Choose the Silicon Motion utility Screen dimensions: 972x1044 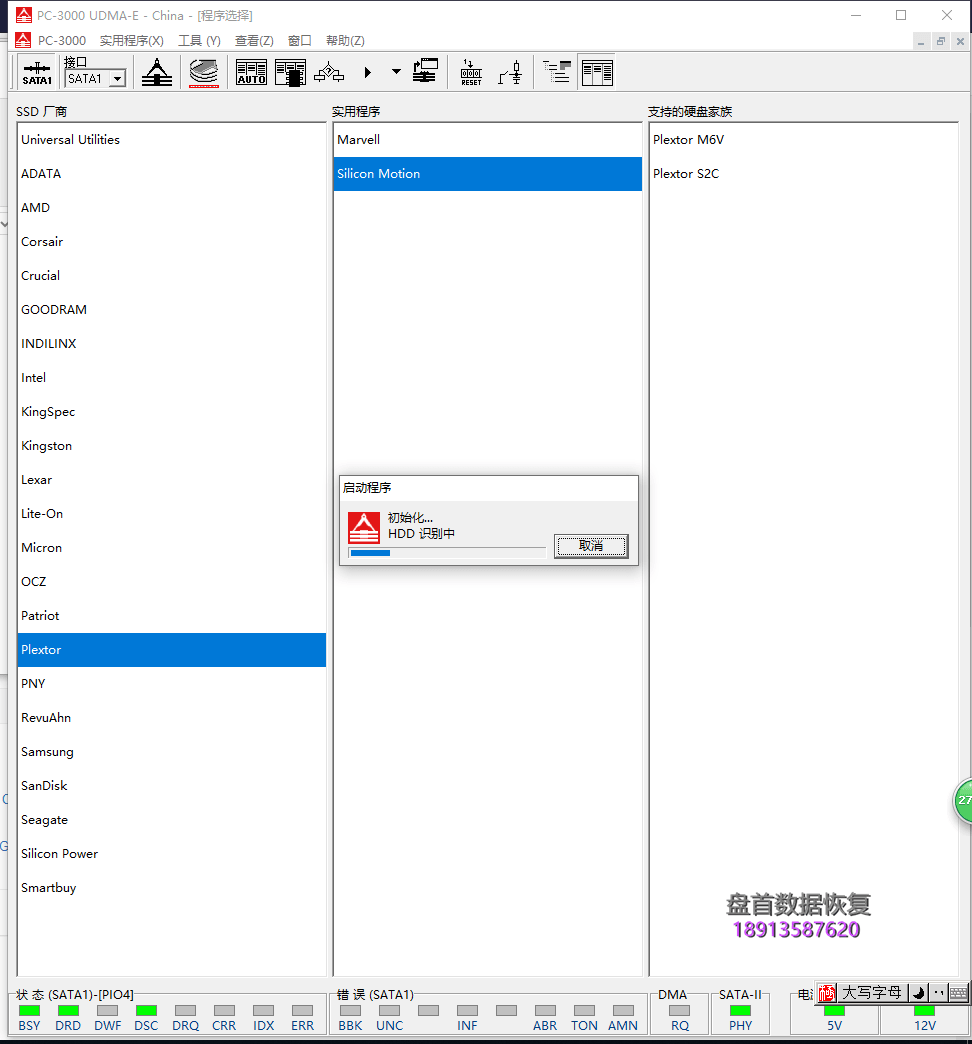tap(487, 174)
